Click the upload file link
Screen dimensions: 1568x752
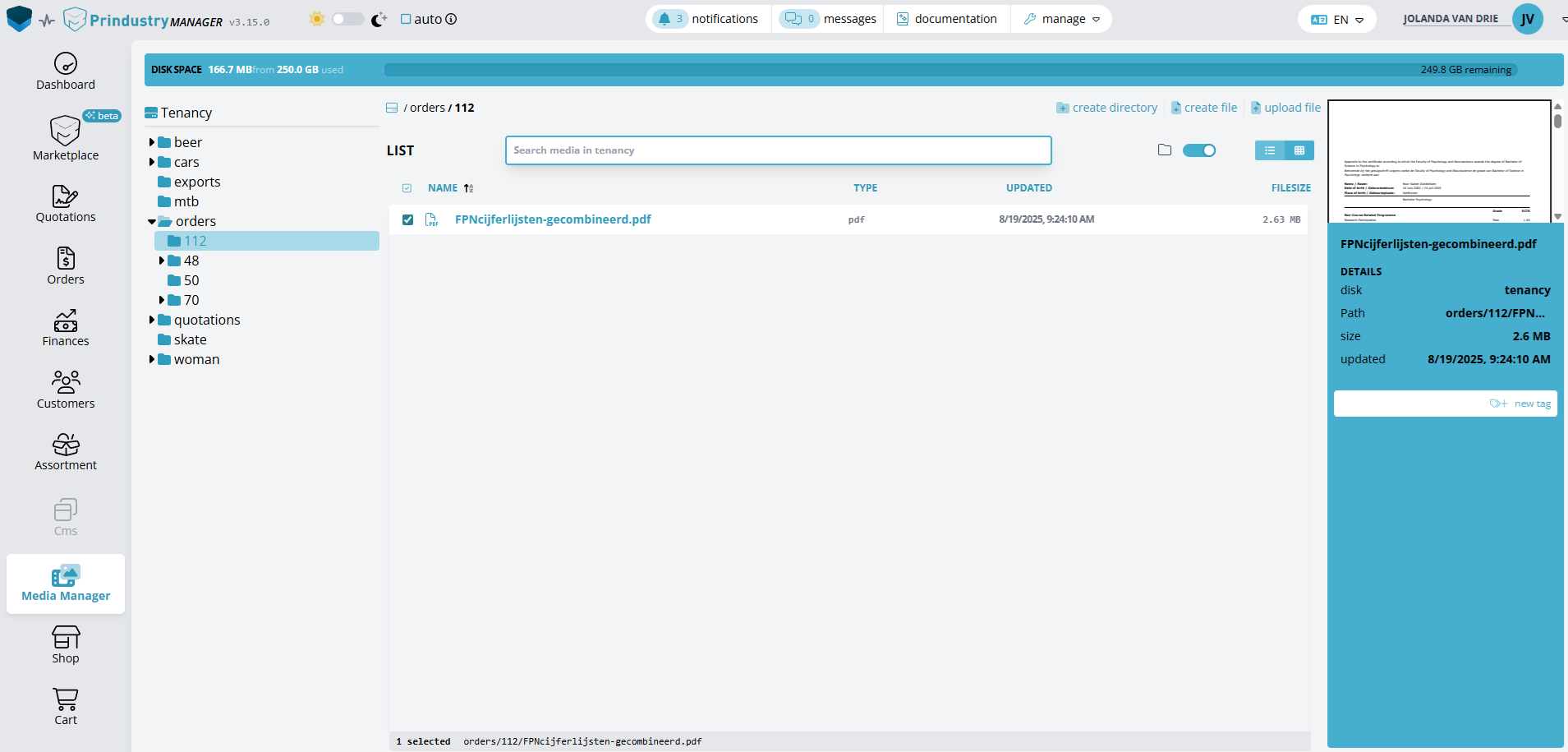point(1285,108)
